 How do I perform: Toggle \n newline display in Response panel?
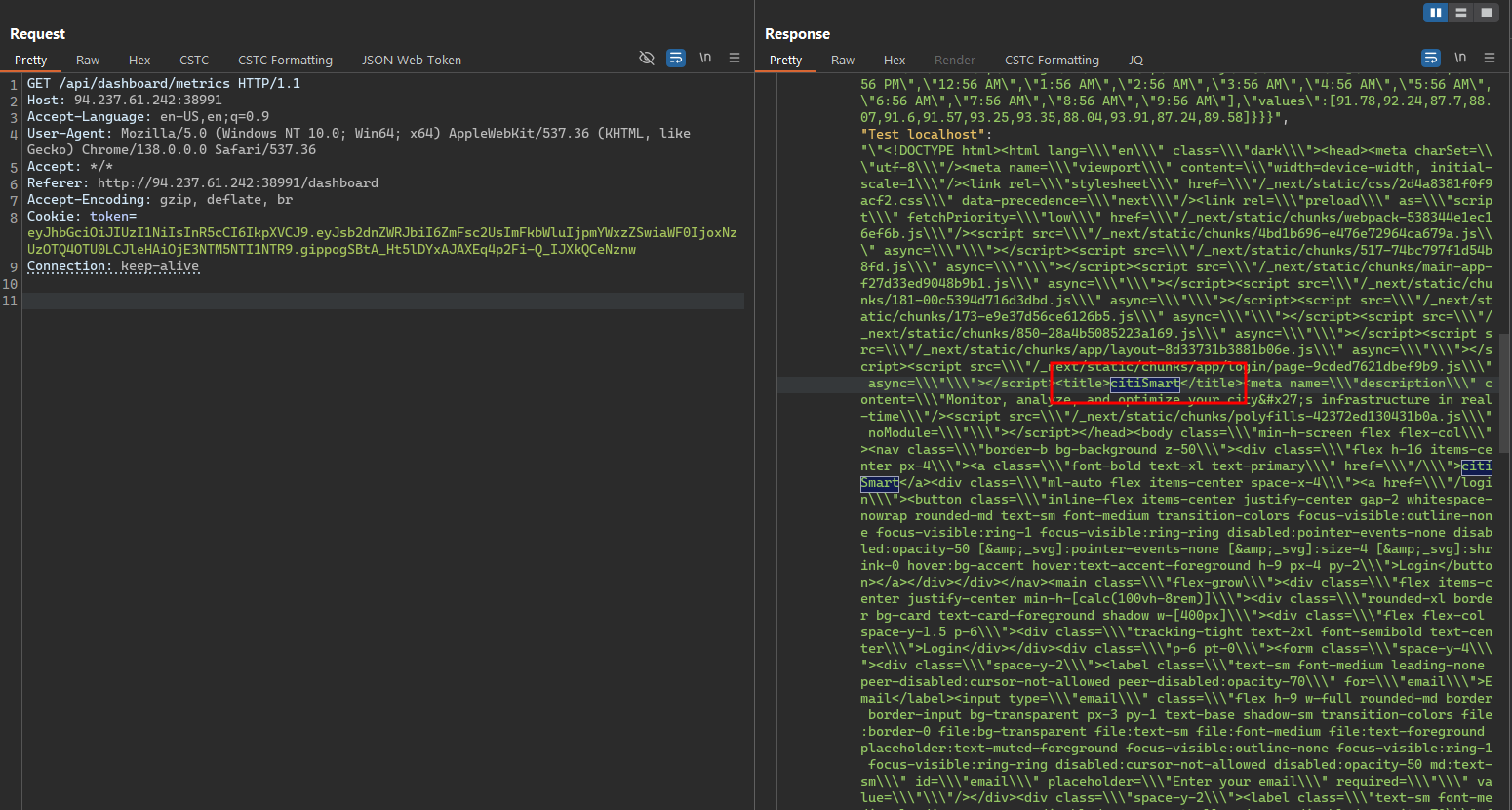point(1460,59)
